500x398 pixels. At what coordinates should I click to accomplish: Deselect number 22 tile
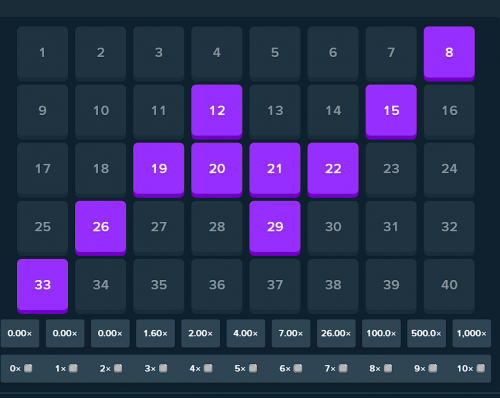[333, 170]
